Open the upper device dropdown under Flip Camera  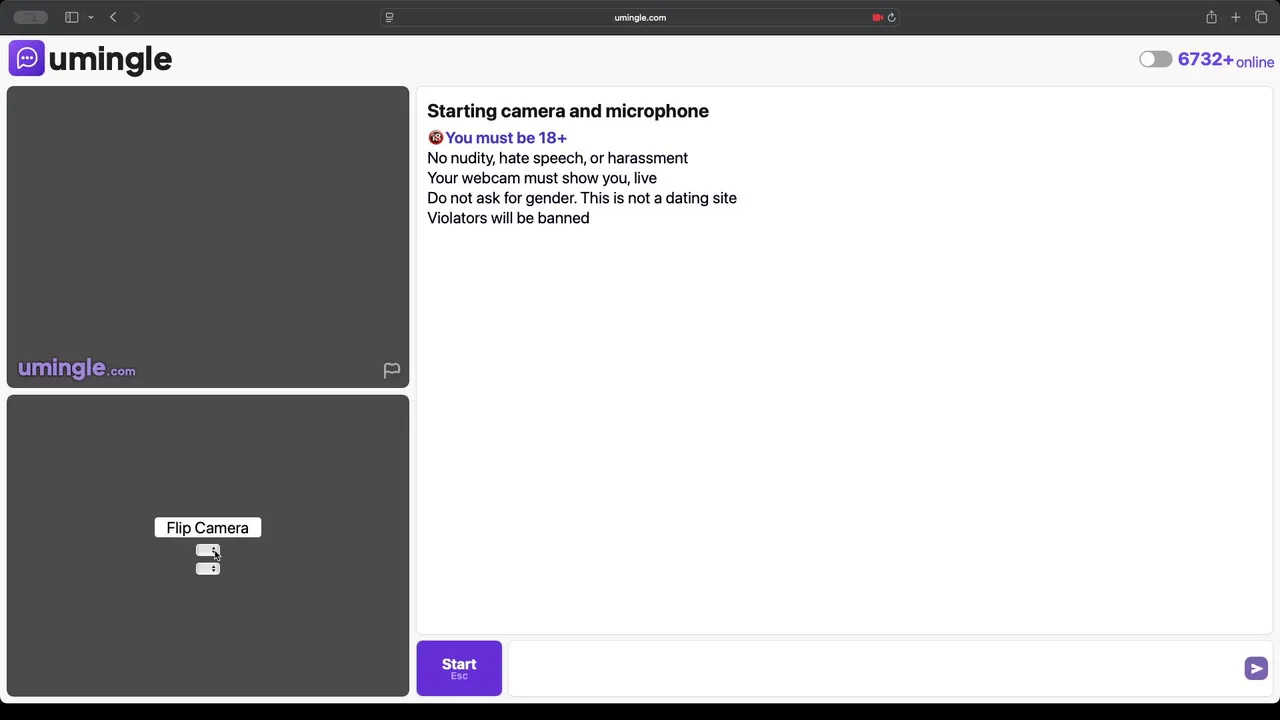coord(208,551)
